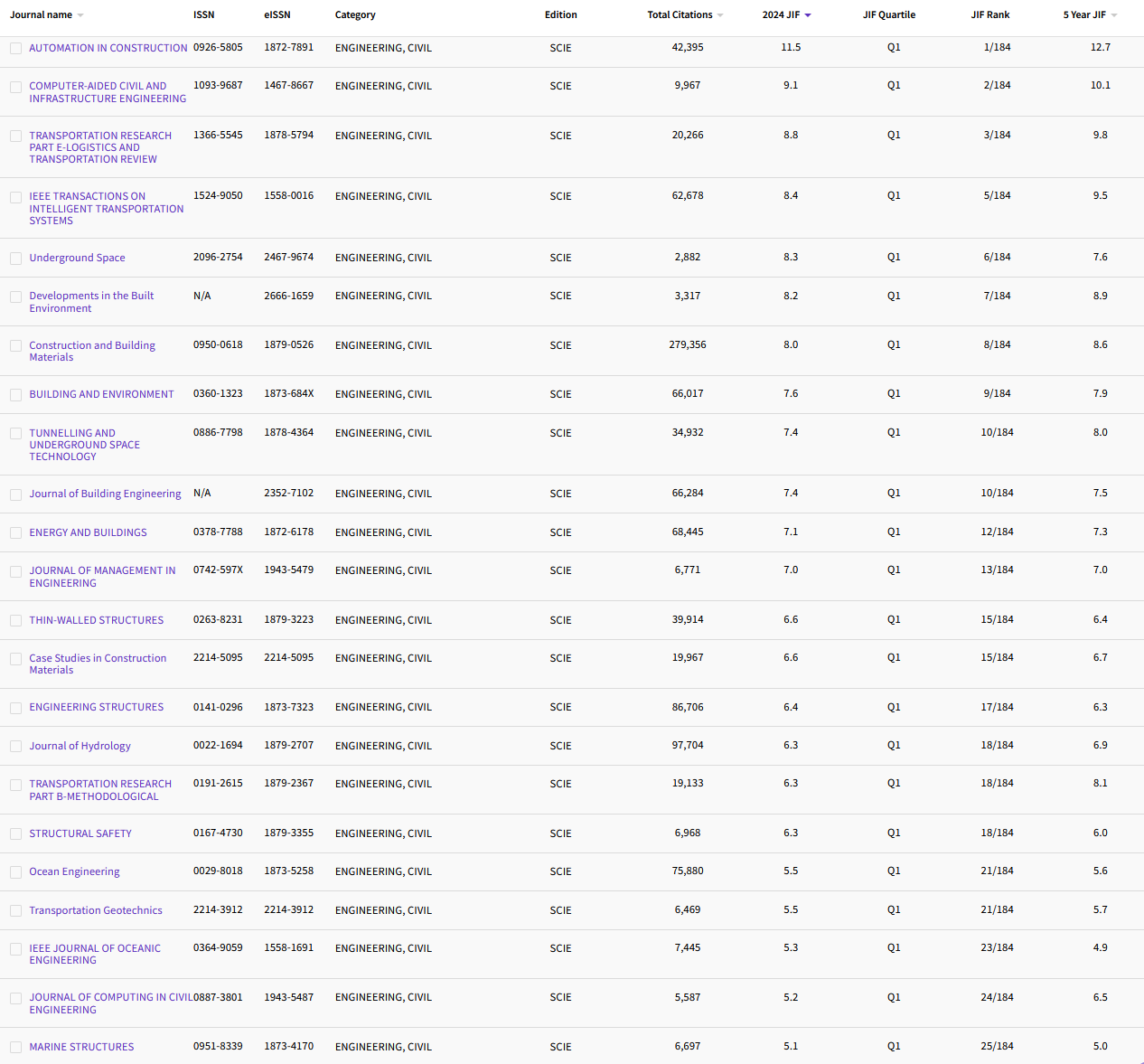The height and width of the screenshot is (1064, 1144).
Task: Open the Building and Environment journal link
Action: pos(101,394)
